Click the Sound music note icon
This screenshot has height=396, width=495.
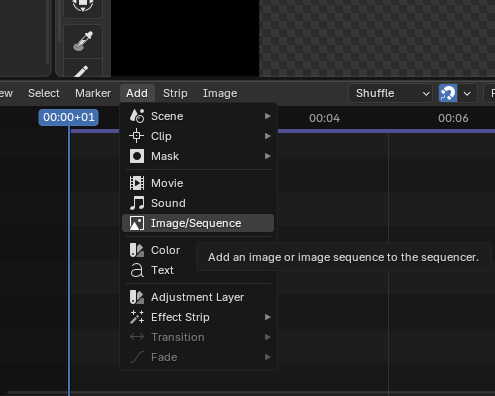click(137, 203)
